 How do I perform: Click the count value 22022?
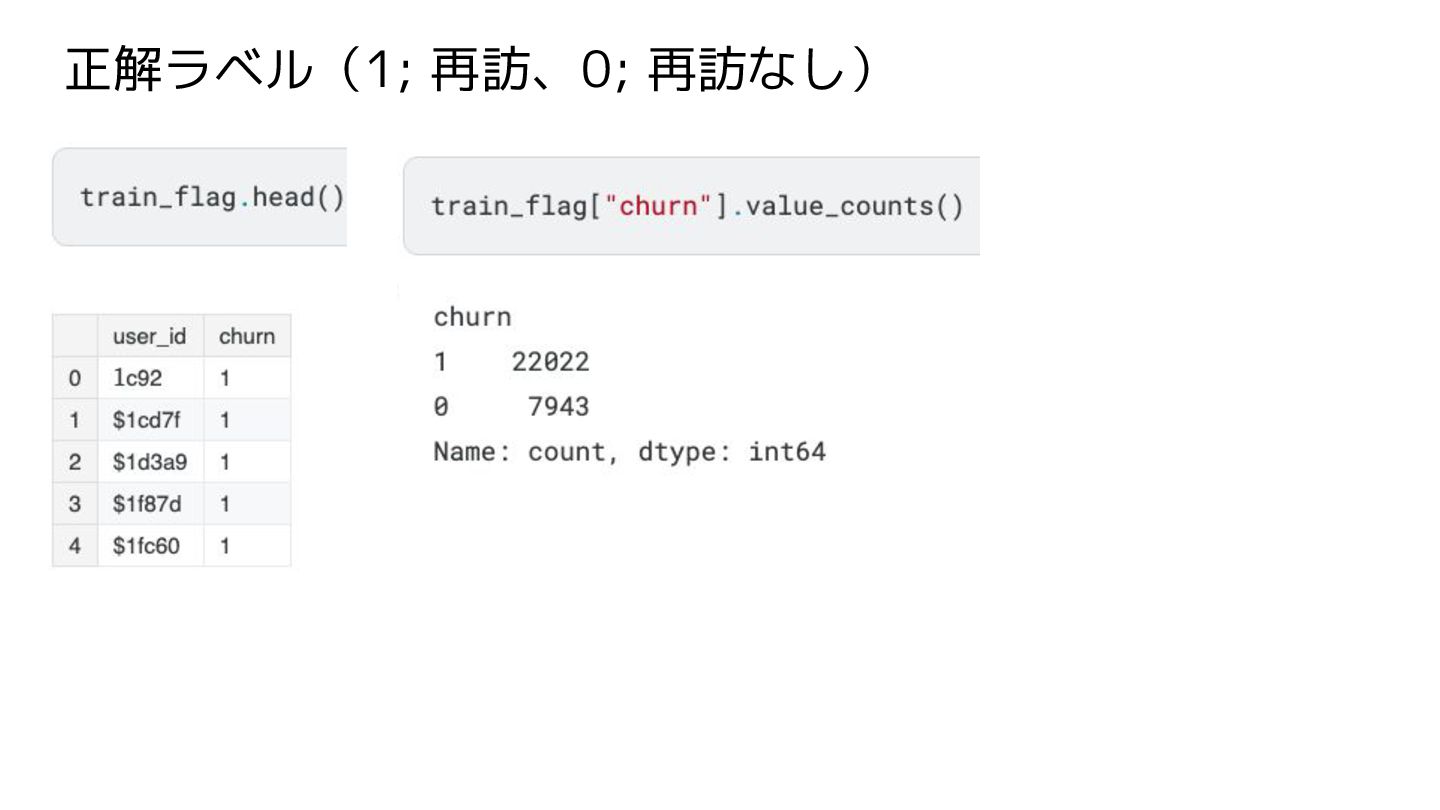[x=550, y=362]
